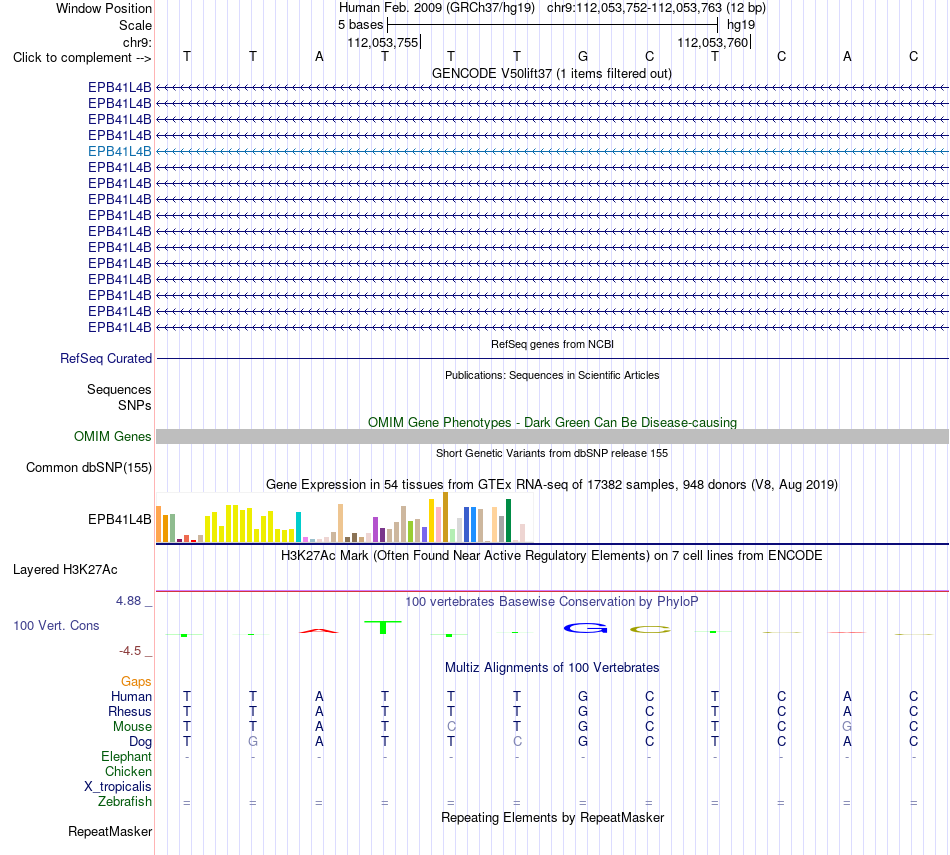Open Repeating Elements by RepeatMasker title
Viewport: 950px width, 855px height.
click(552, 817)
